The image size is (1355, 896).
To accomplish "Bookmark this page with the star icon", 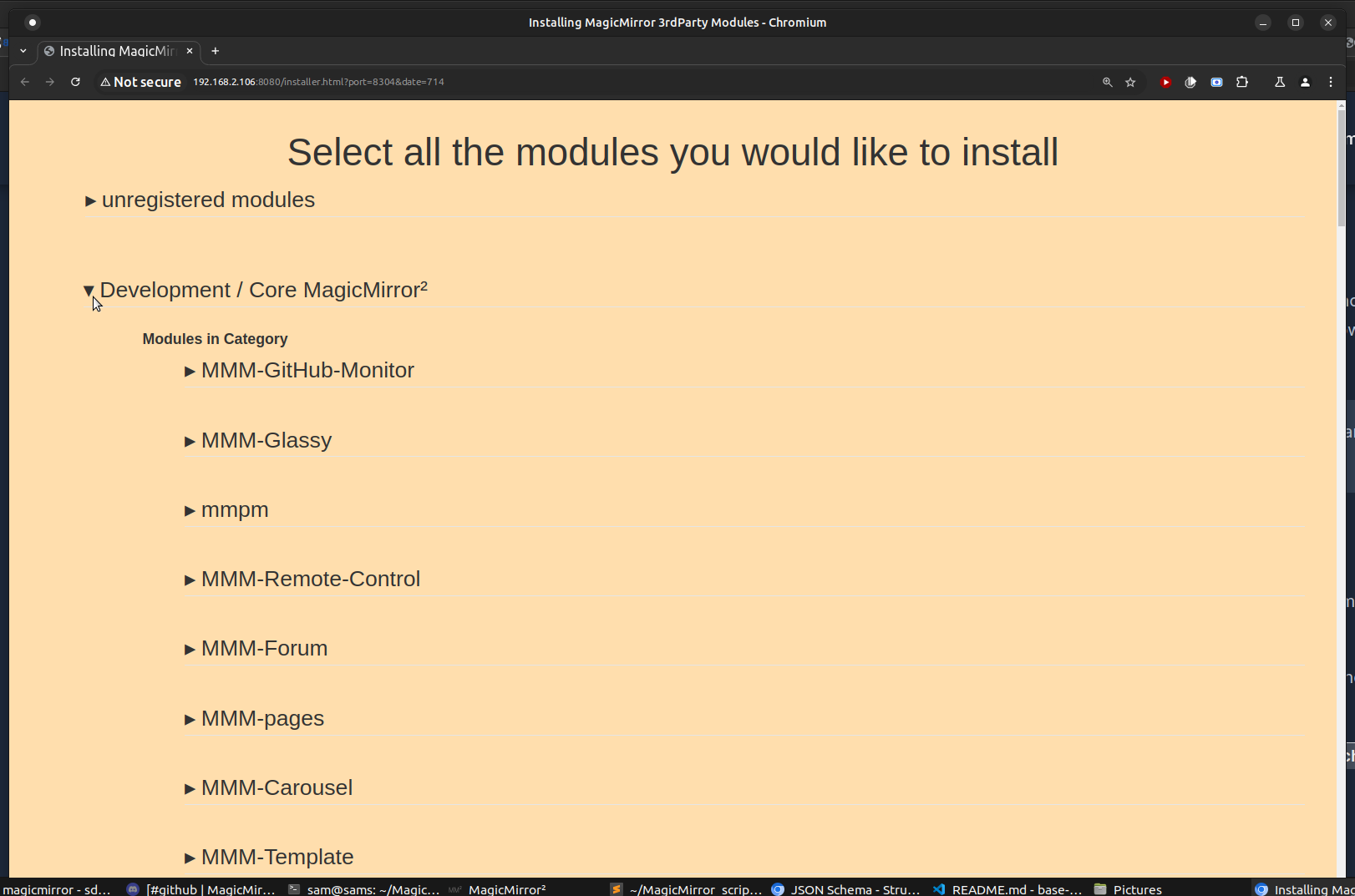I will click(x=1130, y=82).
